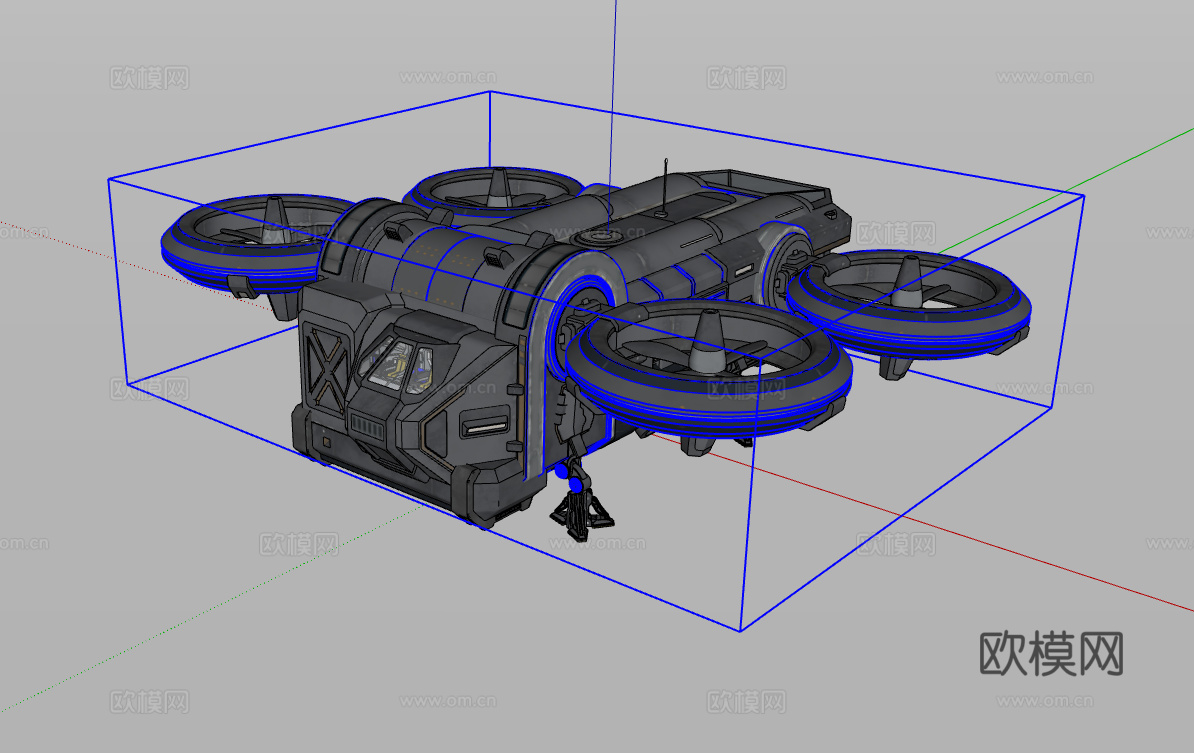This screenshot has height=753, width=1194.
Task: Click the landing gear foot under fuselage
Action: (580, 513)
